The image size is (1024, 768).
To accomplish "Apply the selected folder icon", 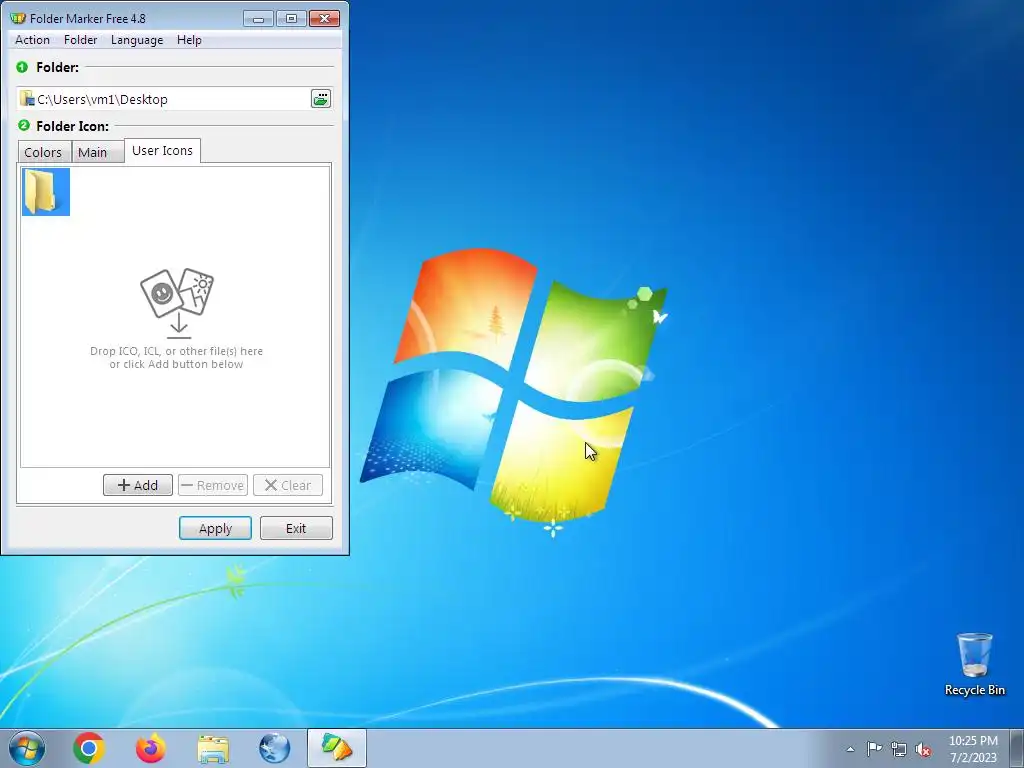I will pos(216,528).
